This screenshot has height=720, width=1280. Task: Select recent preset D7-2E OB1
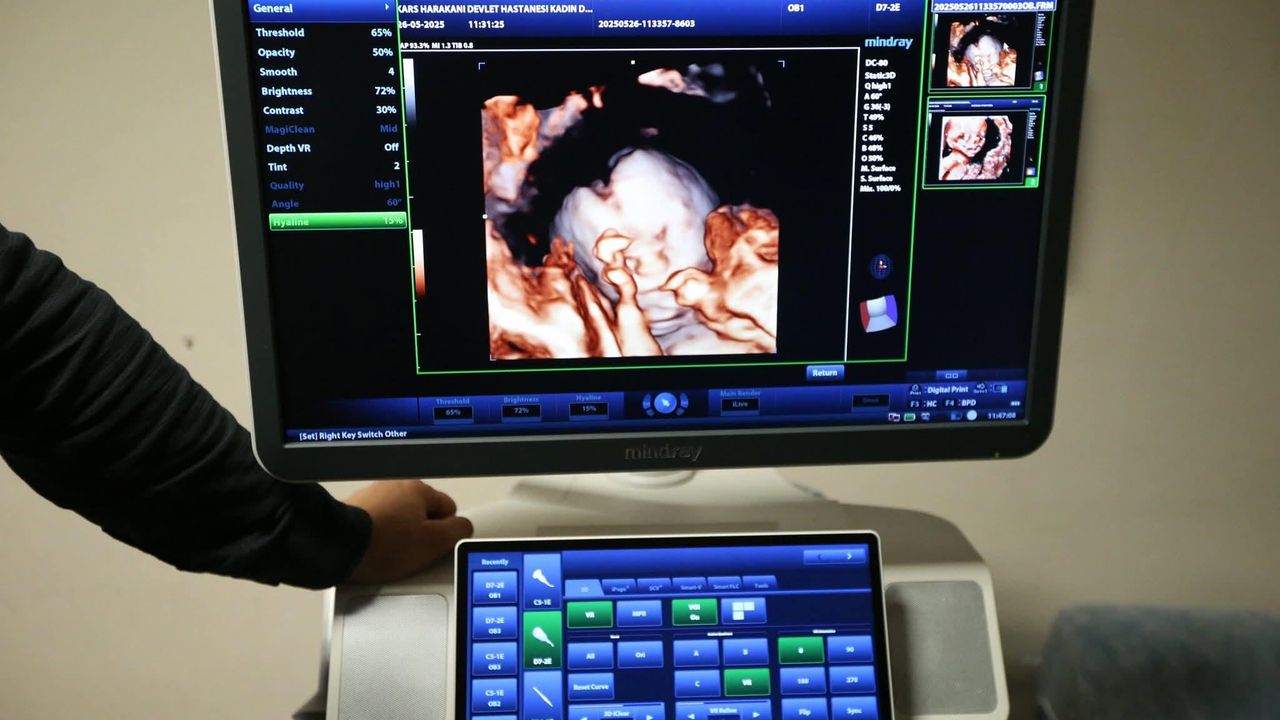pos(495,587)
